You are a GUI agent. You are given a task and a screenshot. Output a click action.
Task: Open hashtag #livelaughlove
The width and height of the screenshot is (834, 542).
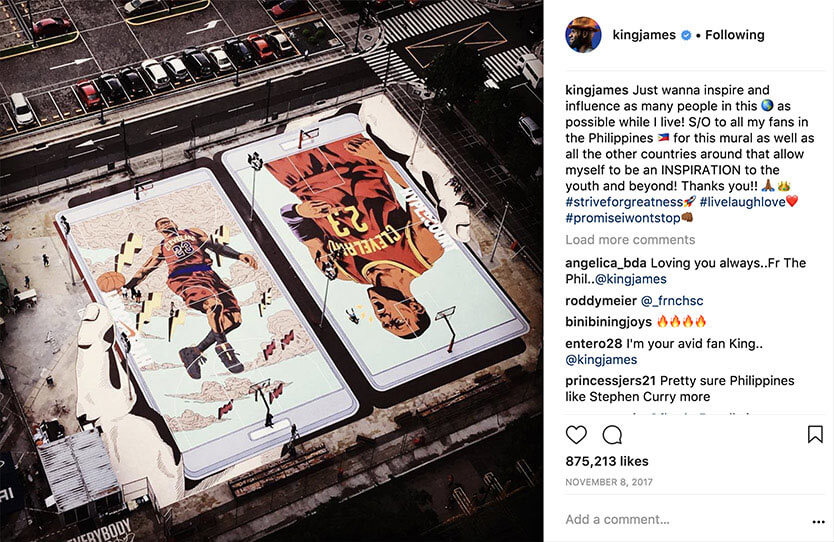click(x=743, y=202)
